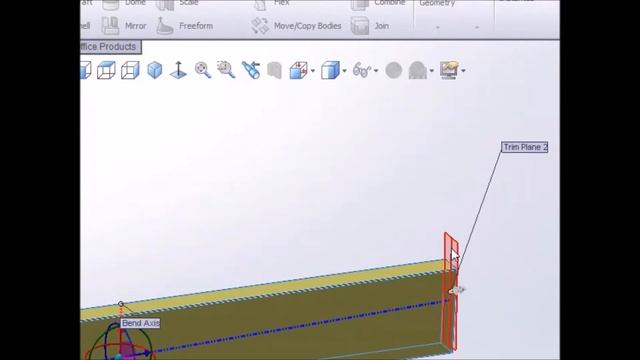
Task: Click the View Orientation cube icon
Action: pyautogui.click(x=299, y=70)
